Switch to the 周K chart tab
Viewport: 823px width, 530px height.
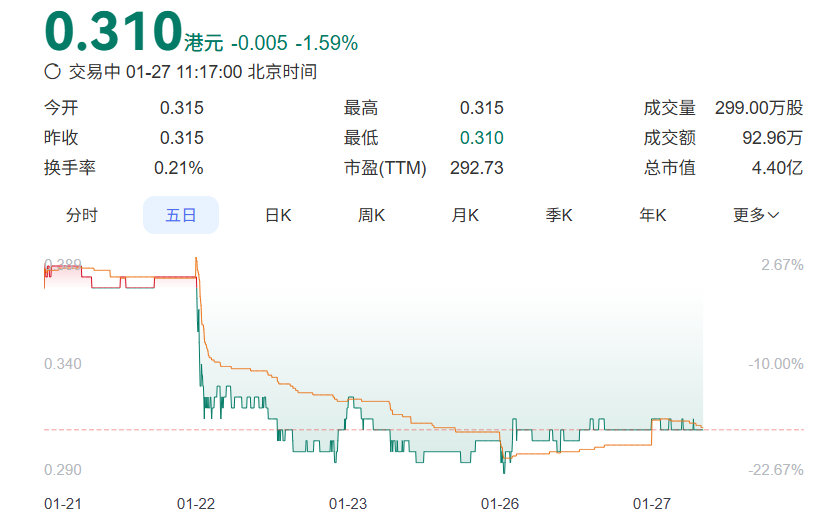click(372, 215)
